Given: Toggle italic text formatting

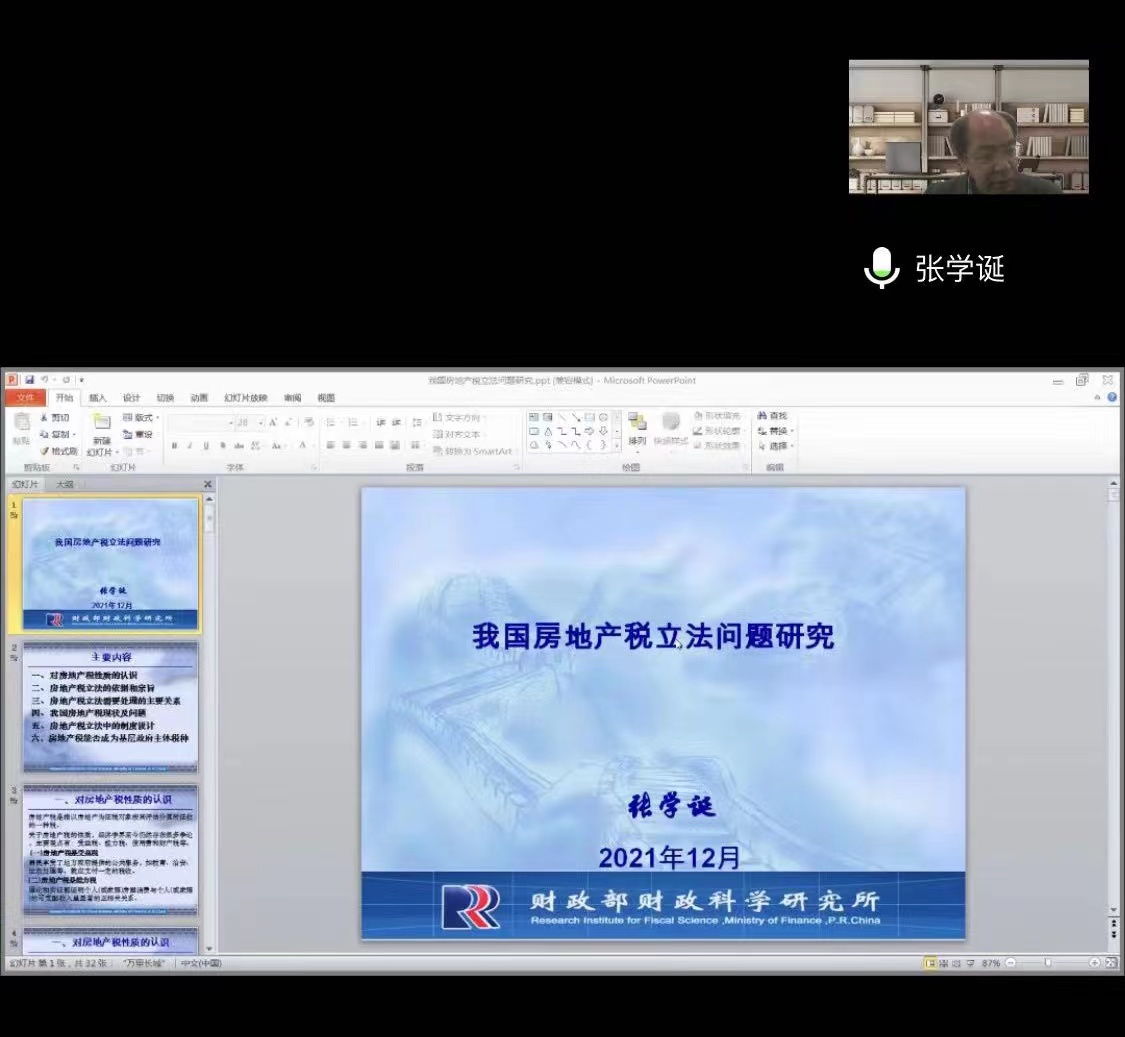Looking at the screenshot, I should pyautogui.click(x=190, y=446).
